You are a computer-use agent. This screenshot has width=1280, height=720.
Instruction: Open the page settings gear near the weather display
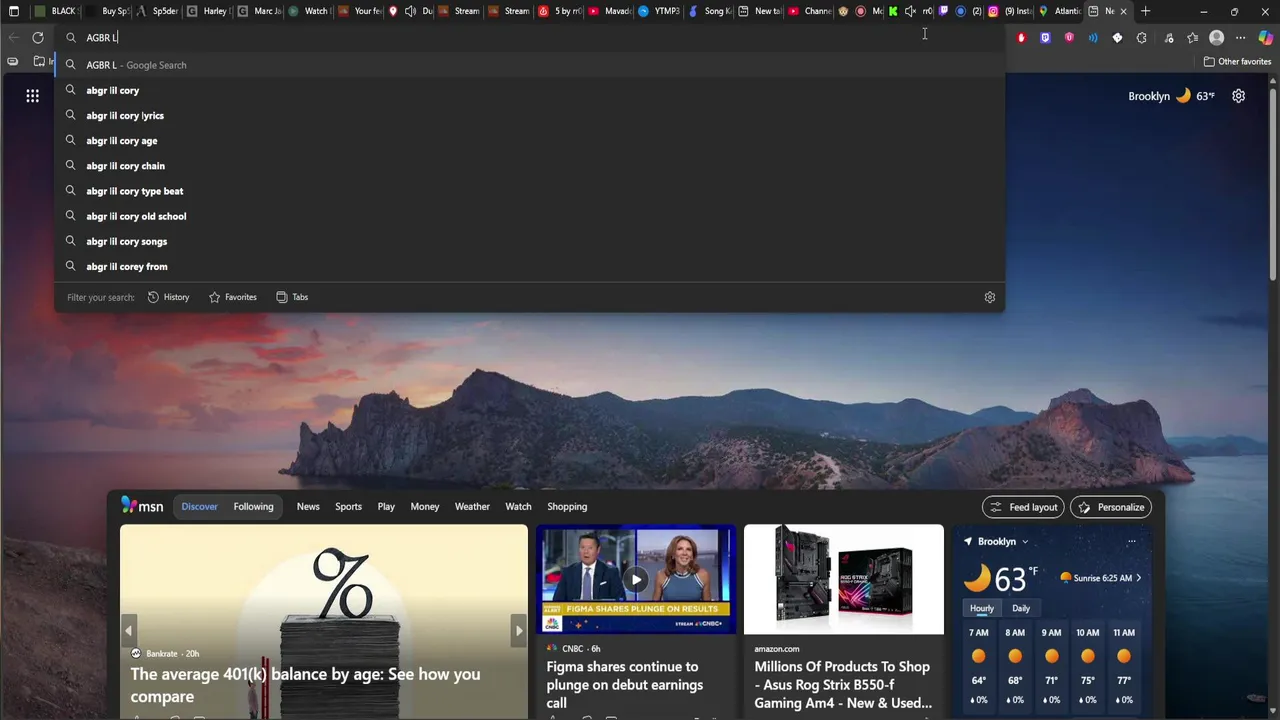[1239, 96]
